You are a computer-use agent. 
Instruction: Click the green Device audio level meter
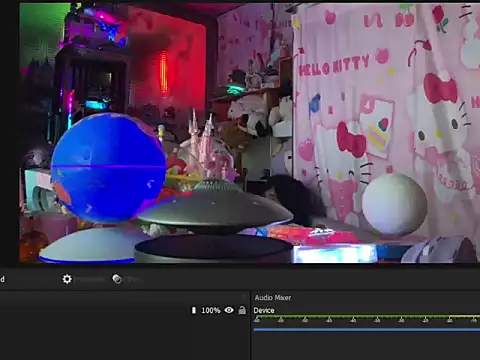367,317
